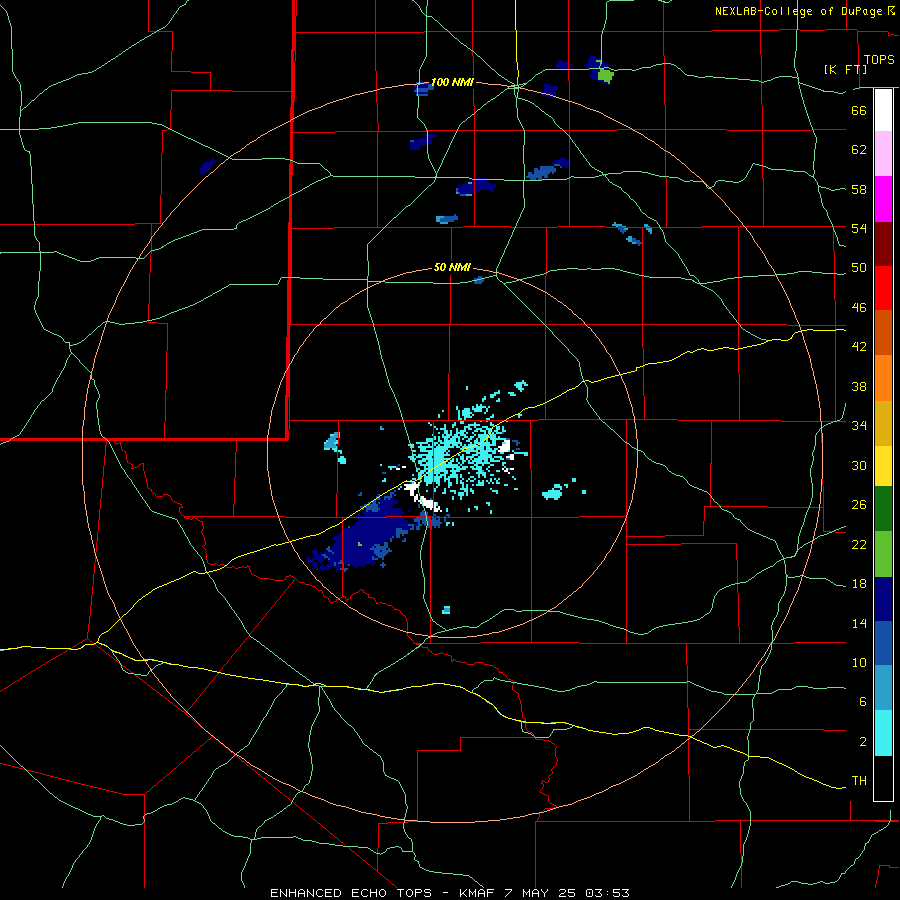Click the "TH" threshold label
Viewport: 900px width, 900px height.
tap(859, 780)
